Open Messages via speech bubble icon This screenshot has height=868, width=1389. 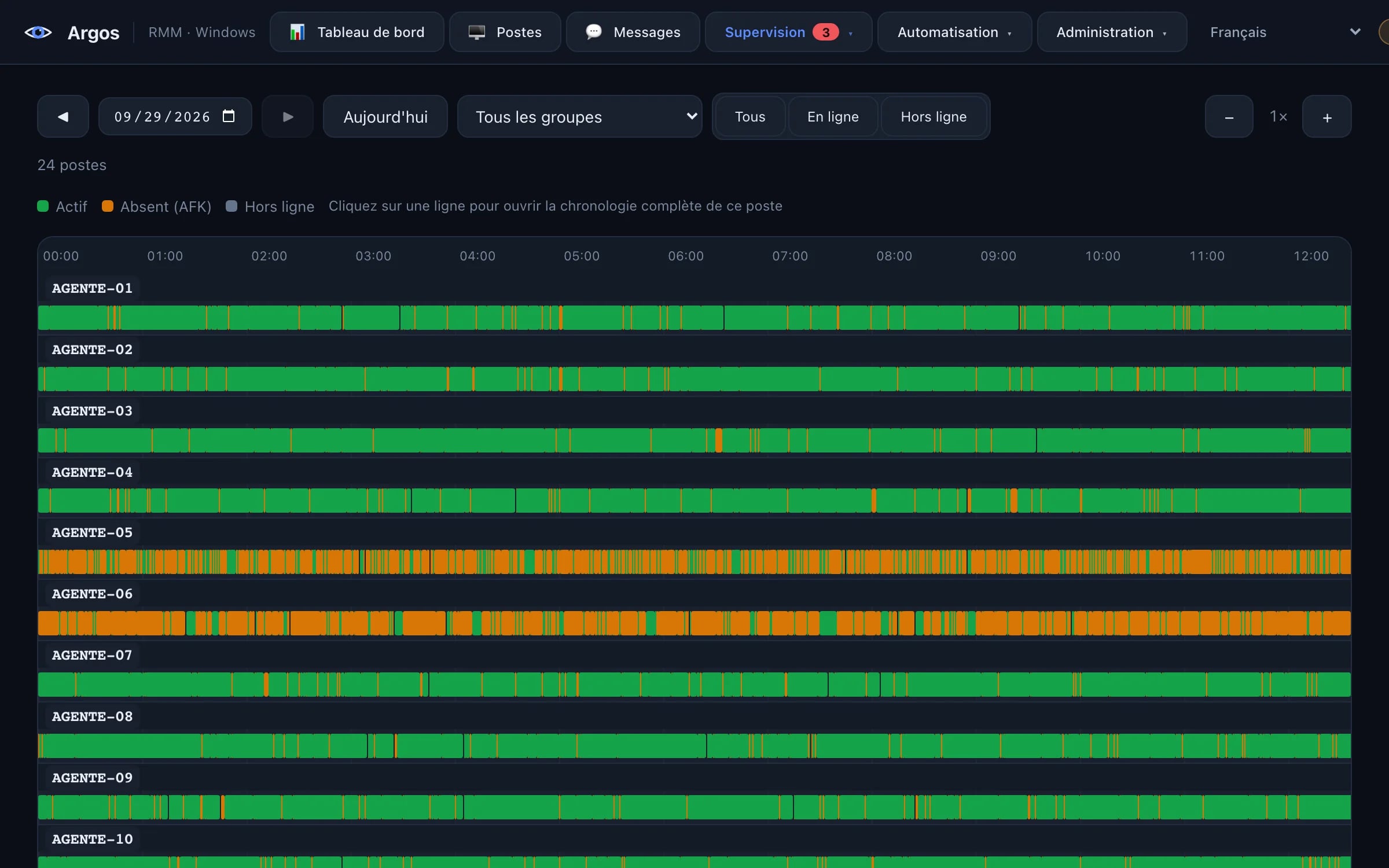click(x=593, y=32)
